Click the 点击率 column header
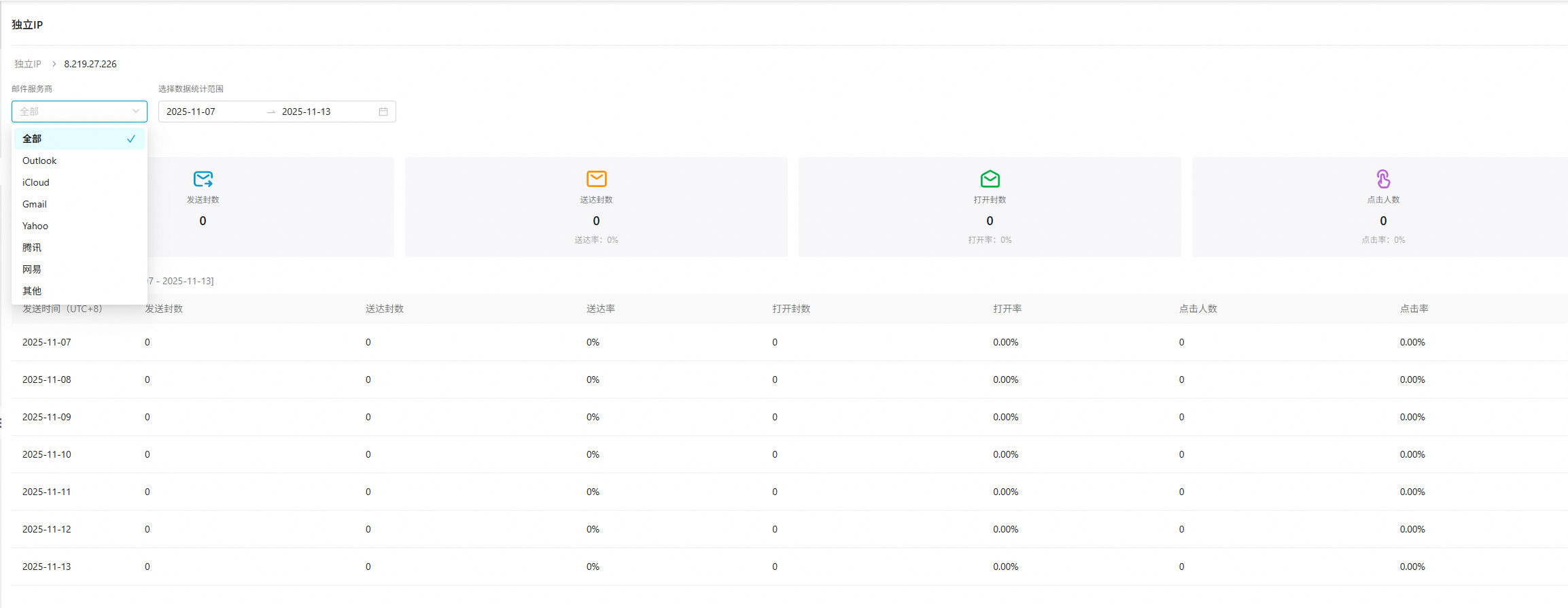Image resolution: width=1568 pixels, height=608 pixels. (1414, 309)
